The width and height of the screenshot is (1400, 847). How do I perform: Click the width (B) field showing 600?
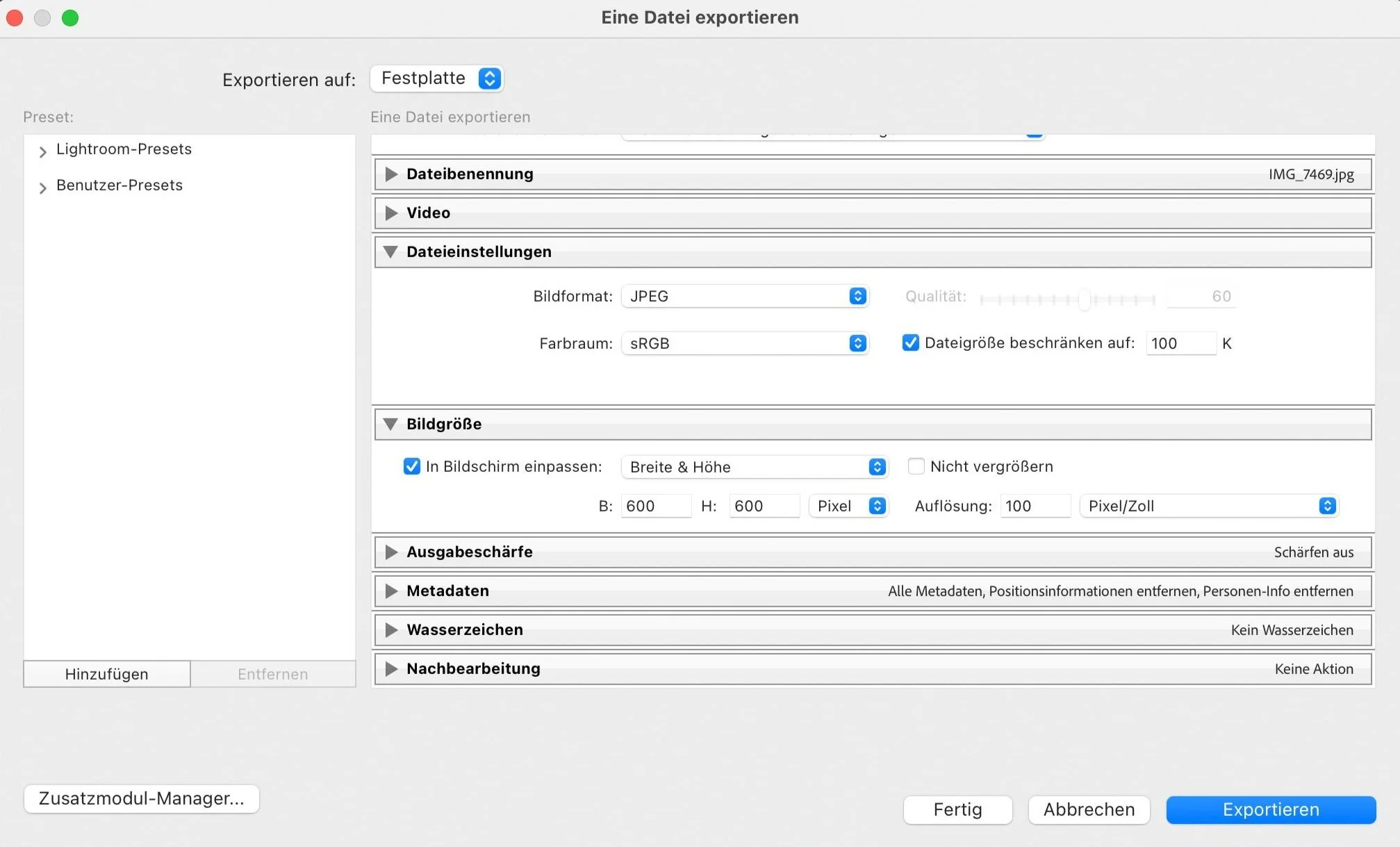656,506
